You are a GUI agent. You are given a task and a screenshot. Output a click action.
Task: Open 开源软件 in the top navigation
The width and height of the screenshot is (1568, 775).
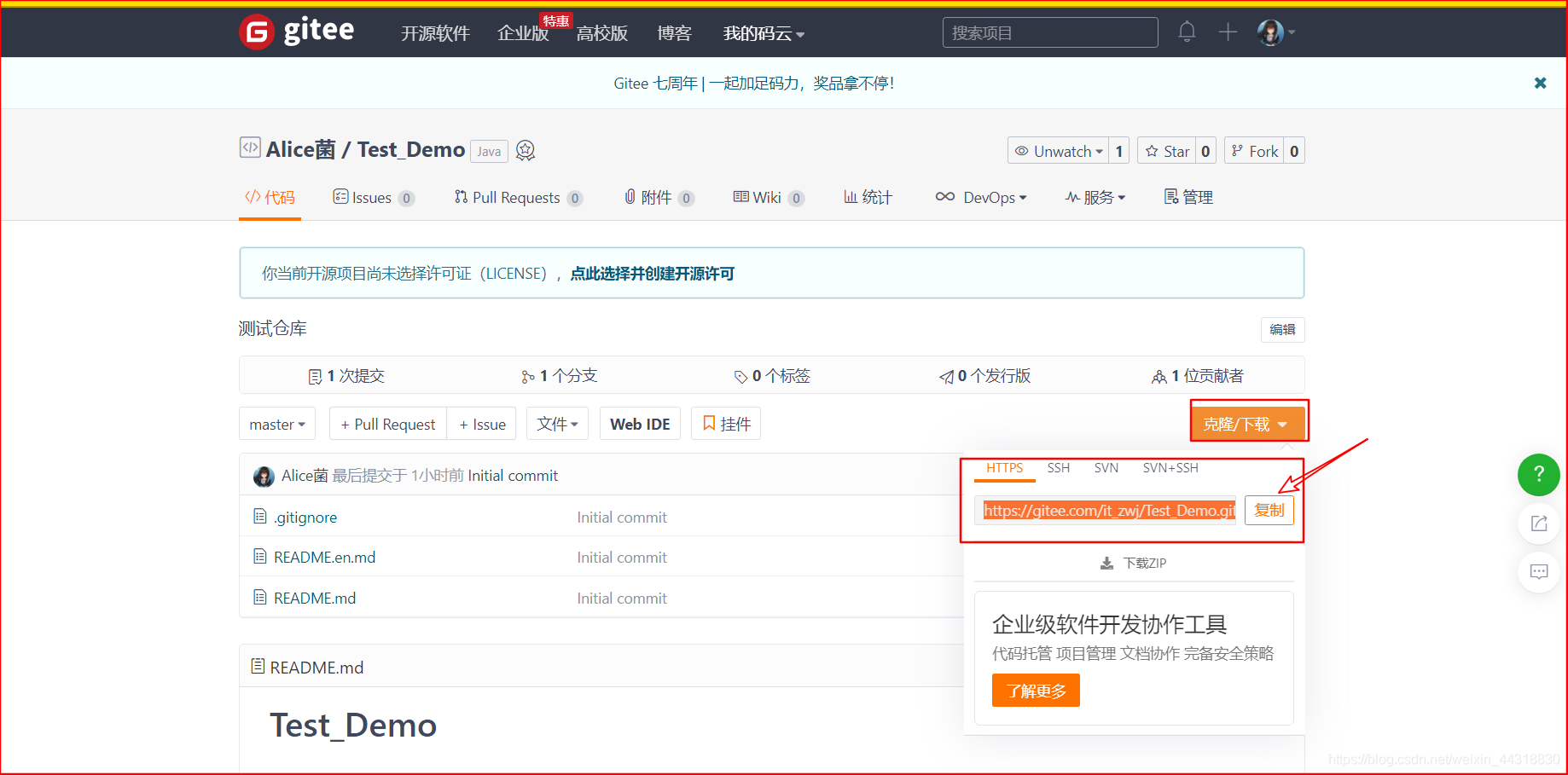435,33
